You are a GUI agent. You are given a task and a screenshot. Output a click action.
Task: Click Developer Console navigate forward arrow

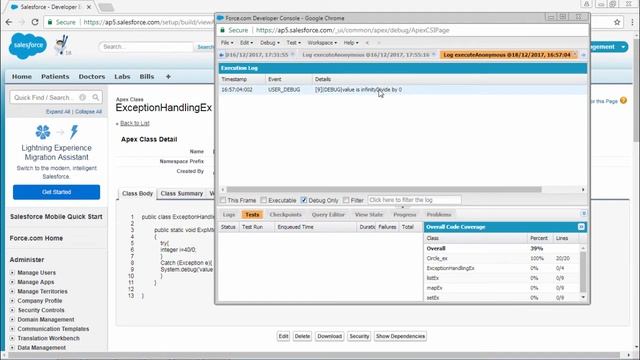coord(378,42)
